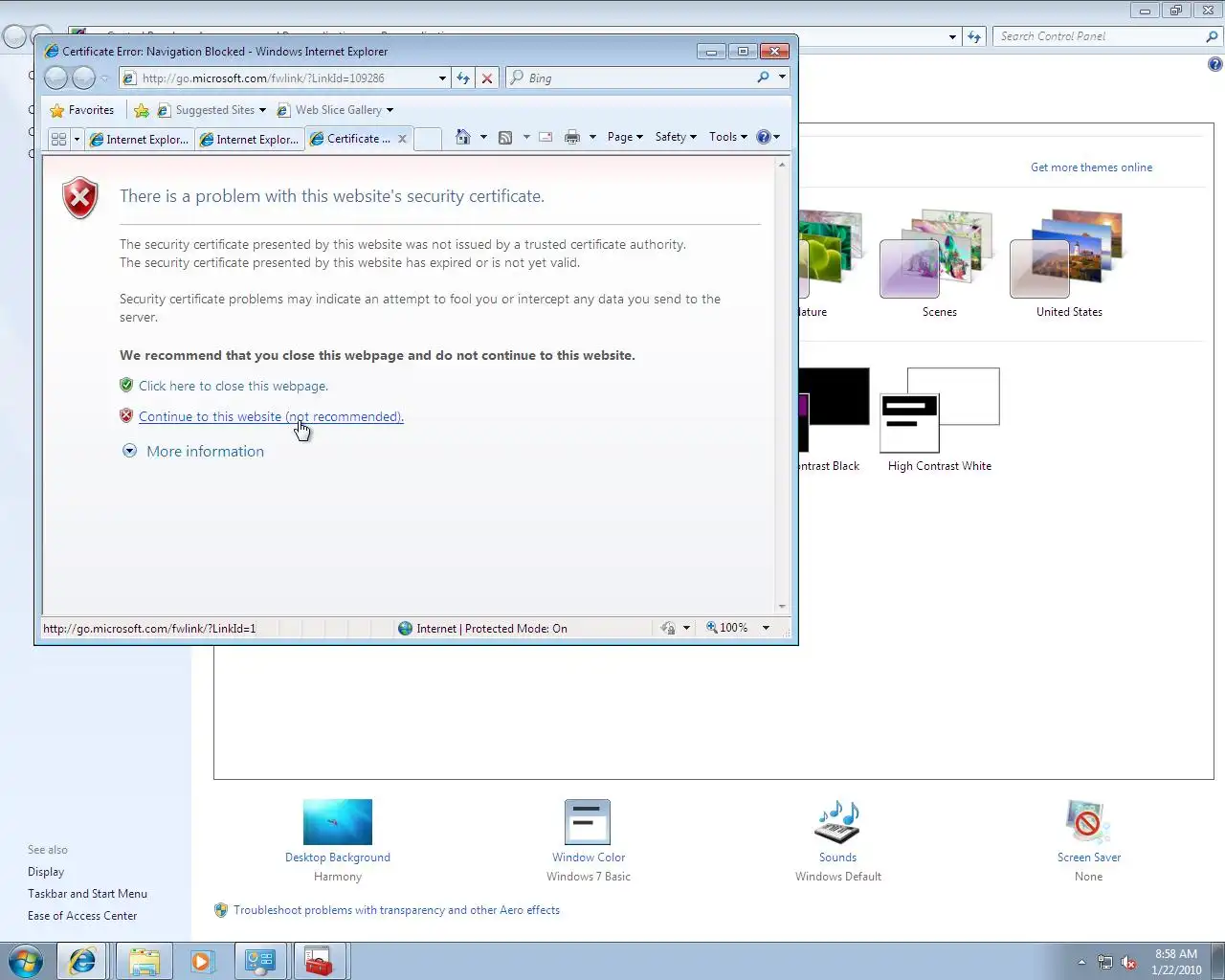
Task: Click the blue Help question mark icon
Action: click(763, 137)
